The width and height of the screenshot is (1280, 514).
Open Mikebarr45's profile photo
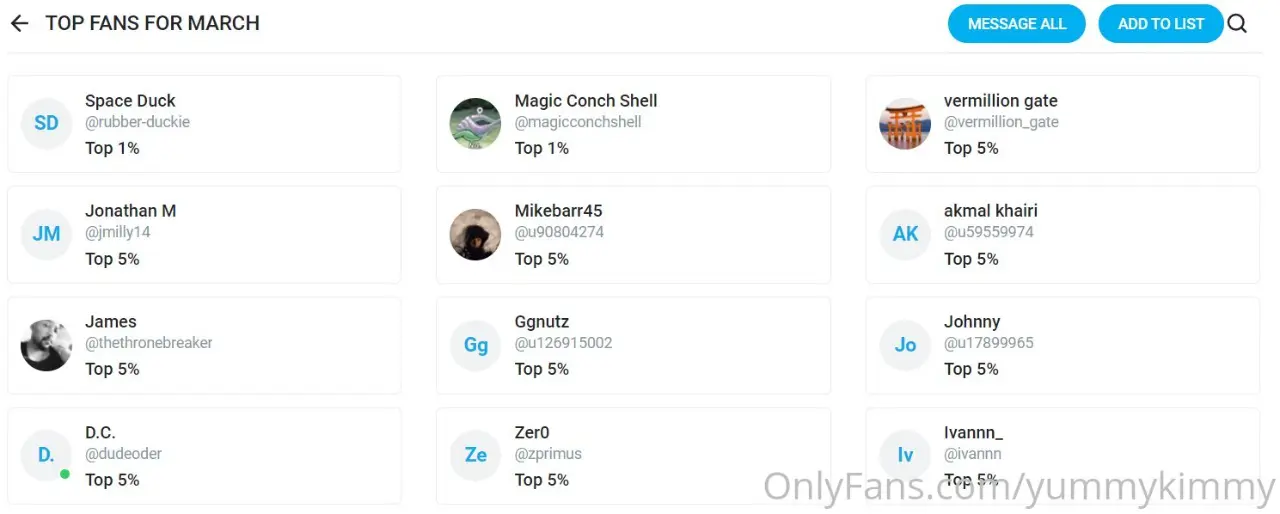click(476, 234)
